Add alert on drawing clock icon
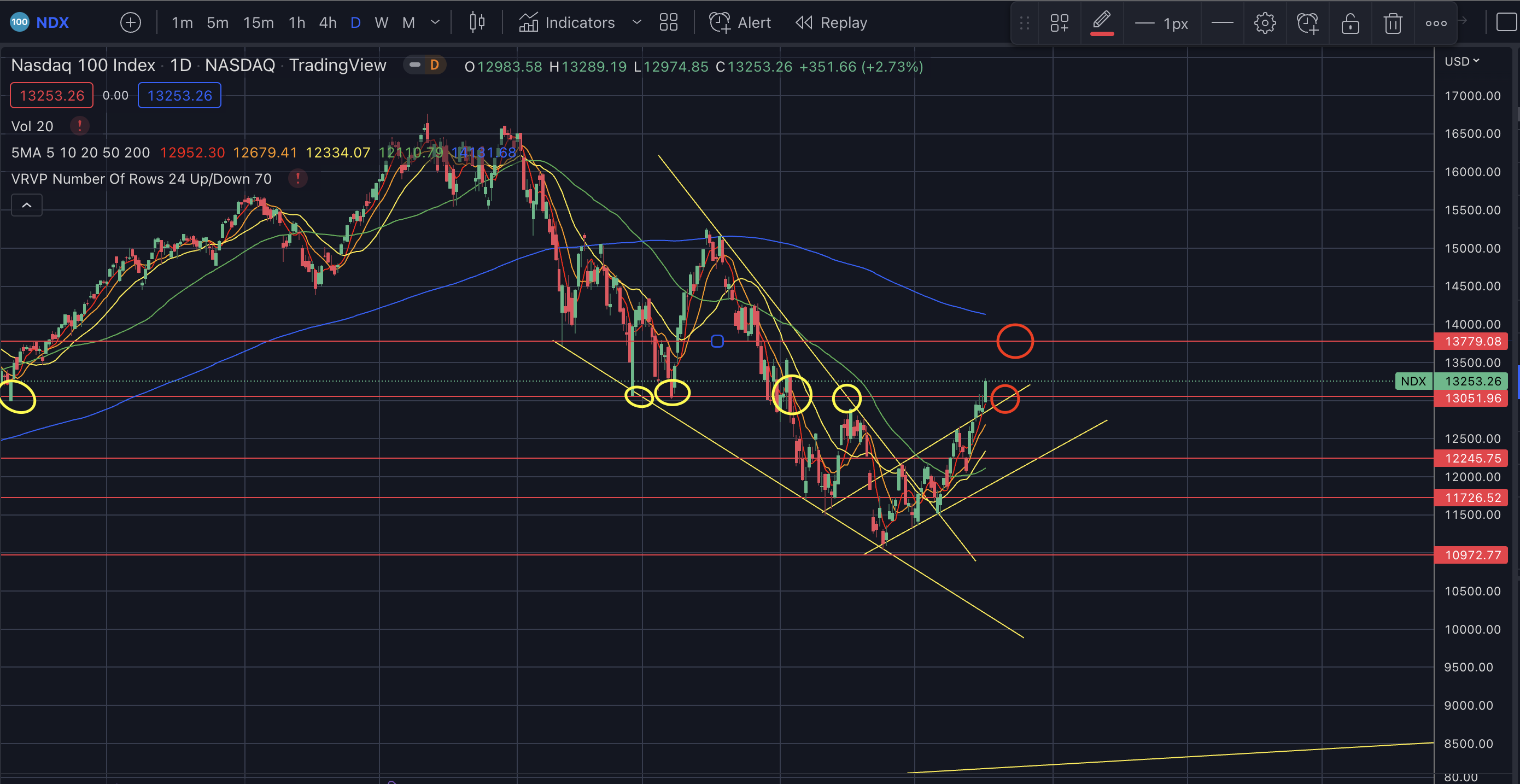1520x784 pixels. point(1307,24)
